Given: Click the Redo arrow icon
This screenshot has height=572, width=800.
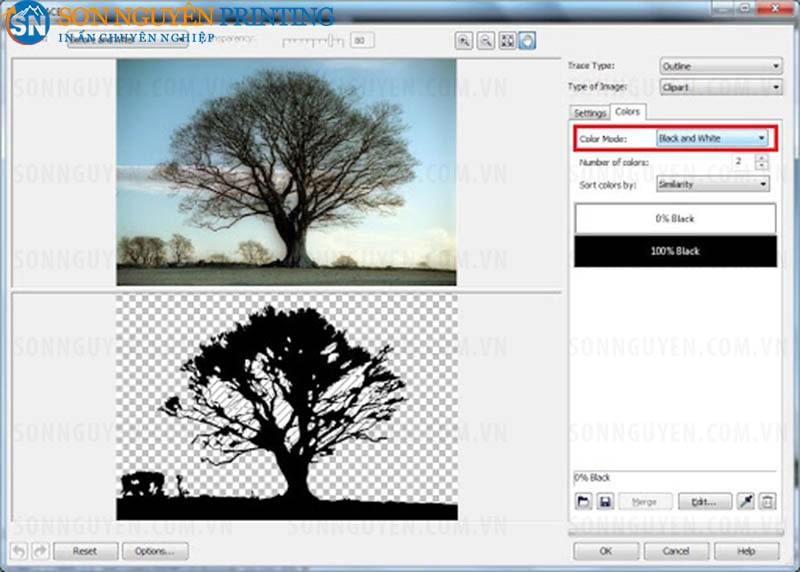Looking at the screenshot, I should coord(40,551).
